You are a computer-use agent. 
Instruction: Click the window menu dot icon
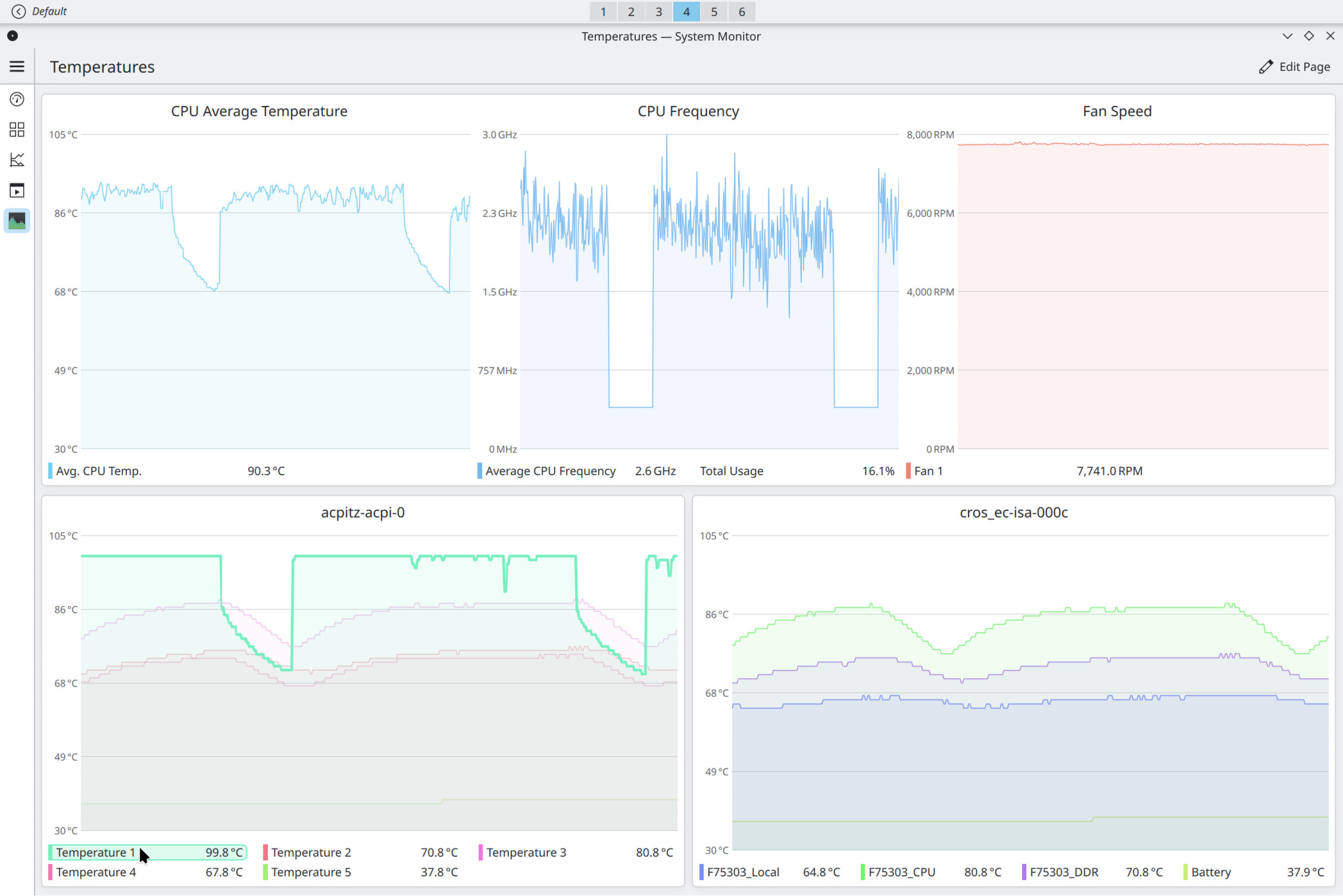tap(13, 36)
